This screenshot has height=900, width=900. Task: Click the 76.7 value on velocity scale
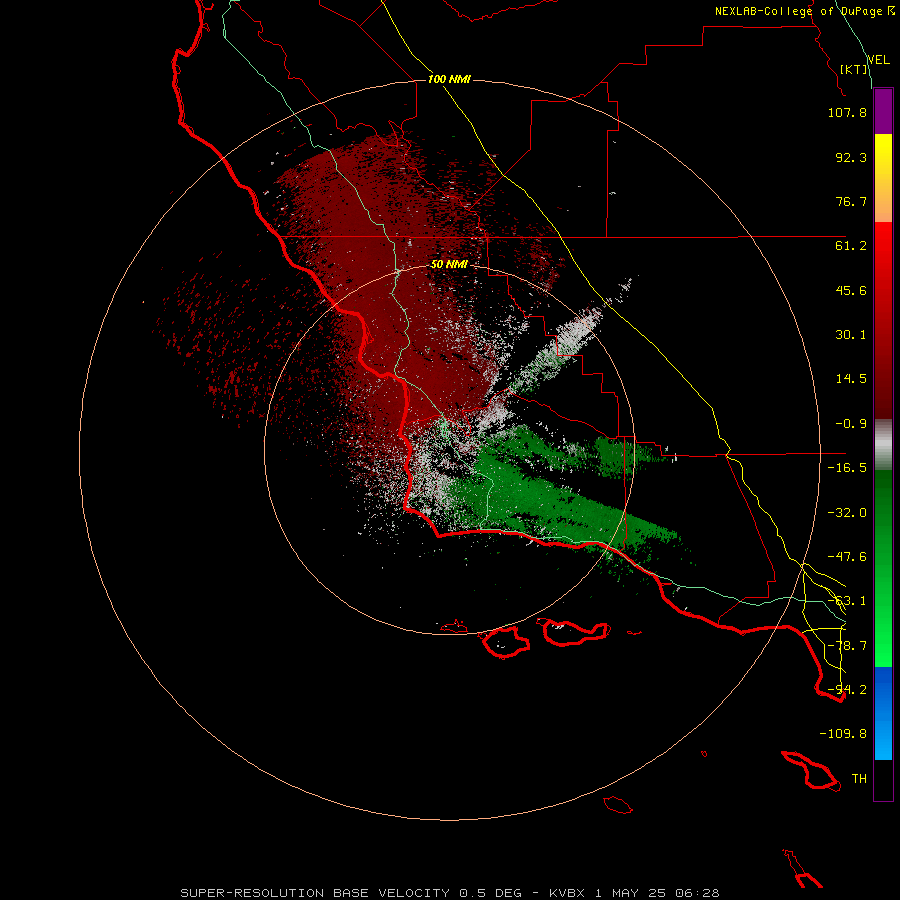pos(851,201)
